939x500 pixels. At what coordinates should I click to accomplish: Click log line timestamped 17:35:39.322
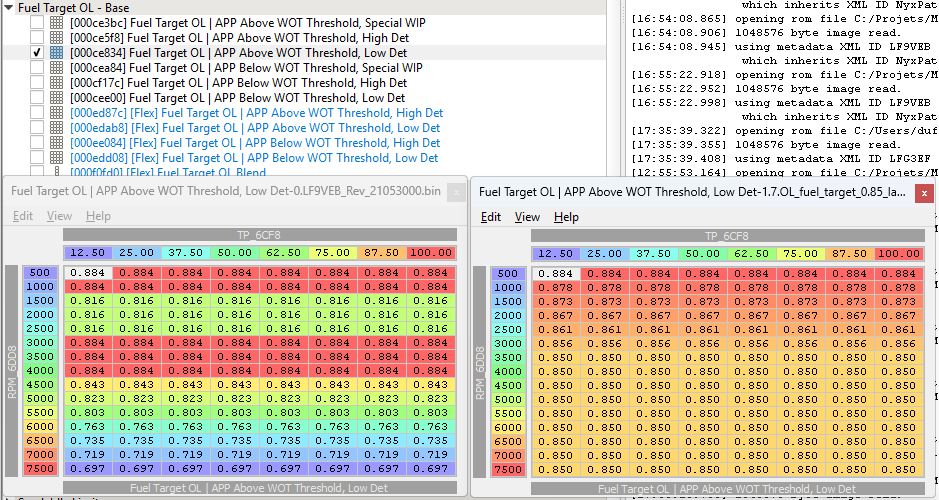coord(784,131)
